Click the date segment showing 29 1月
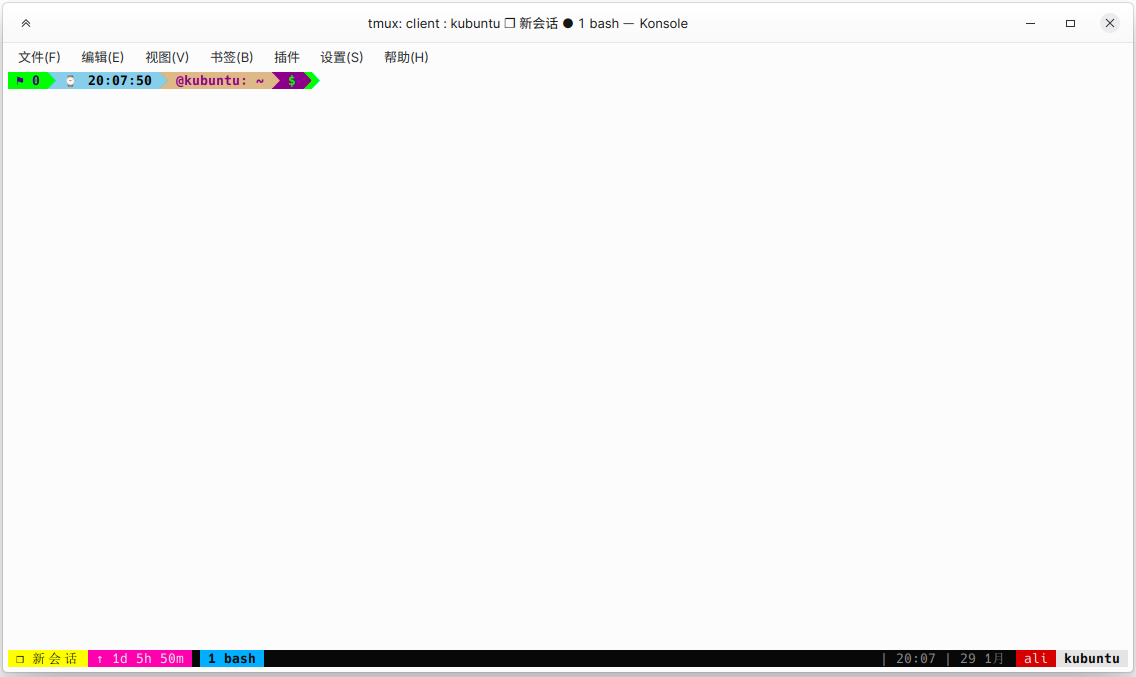 click(981, 658)
